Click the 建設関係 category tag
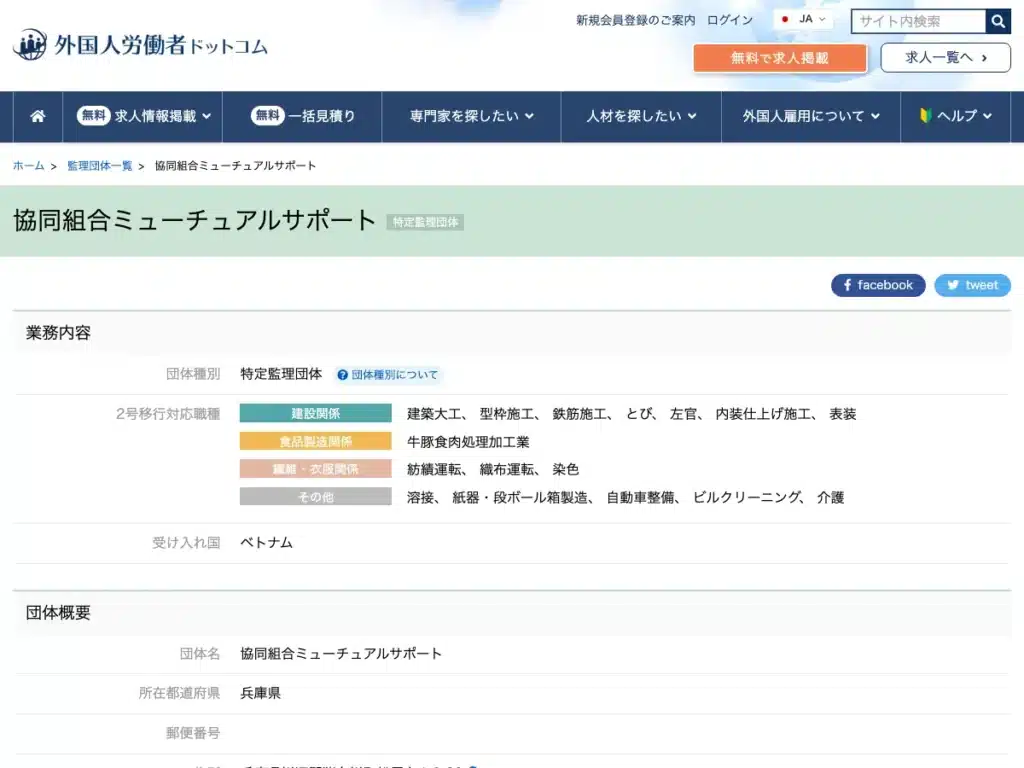Image resolution: width=1024 pixels, height=768 pixels. click(x=315, y=413)
